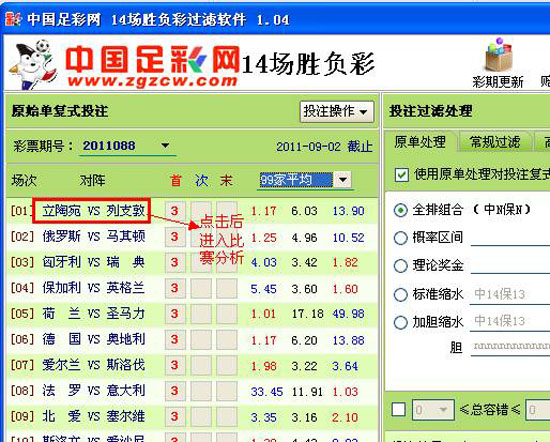Image resolution: width=550 pixels, height=442 pixels.
Task: Click odds value 5.45 in match 04
Action: (263, 289)
